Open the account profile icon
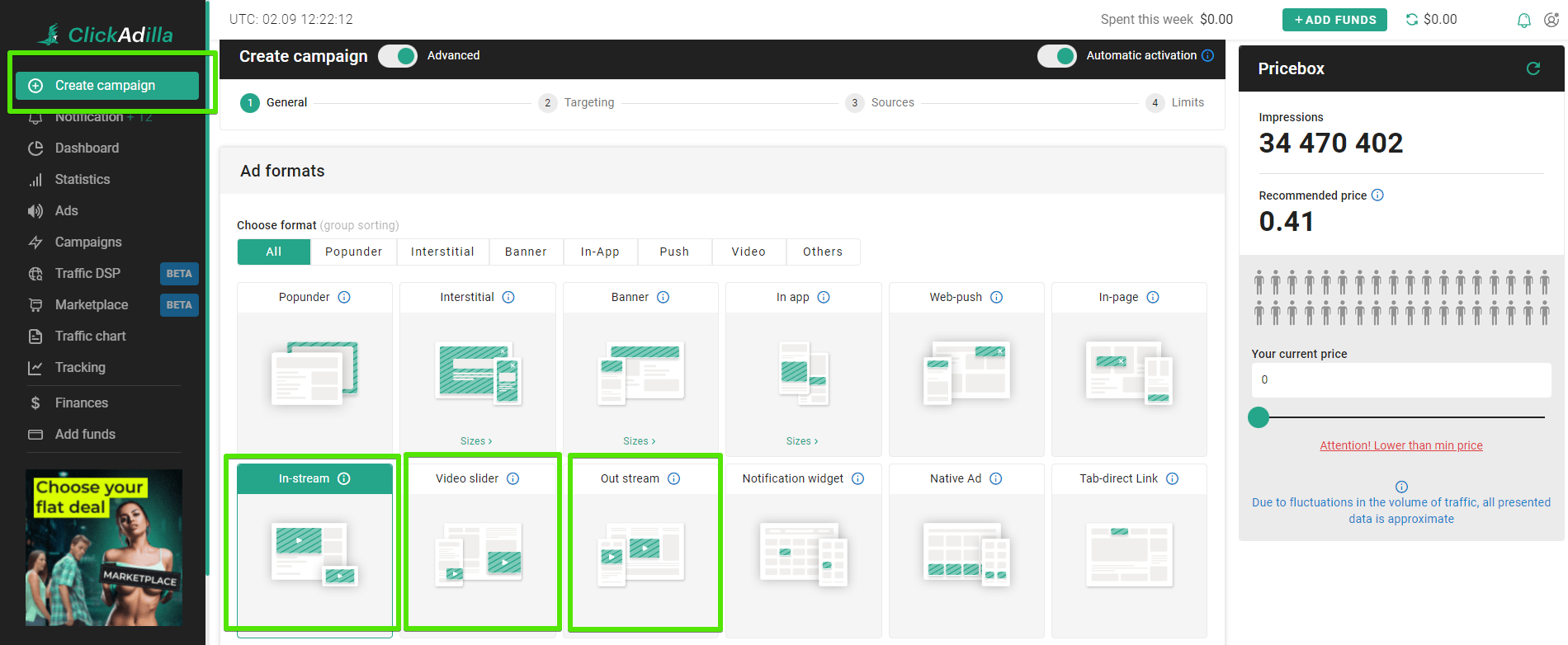Viewport: 1568px width, 645px height. [x=1551, y=20]
